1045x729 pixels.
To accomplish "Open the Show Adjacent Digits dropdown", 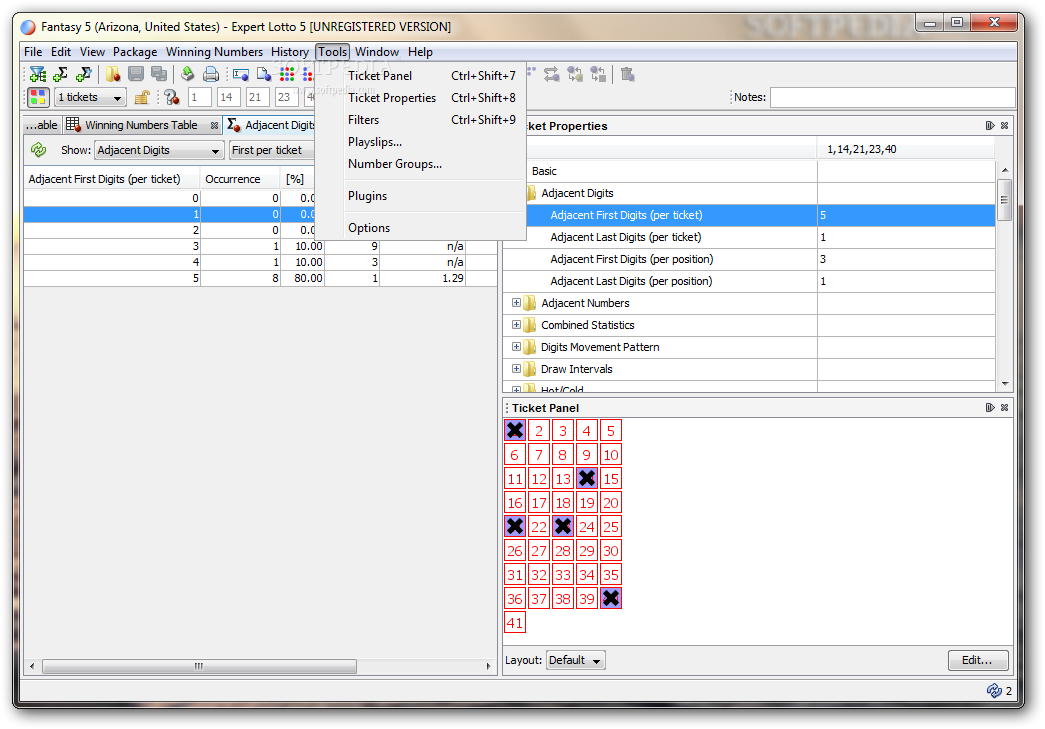I will coord(158,150).
